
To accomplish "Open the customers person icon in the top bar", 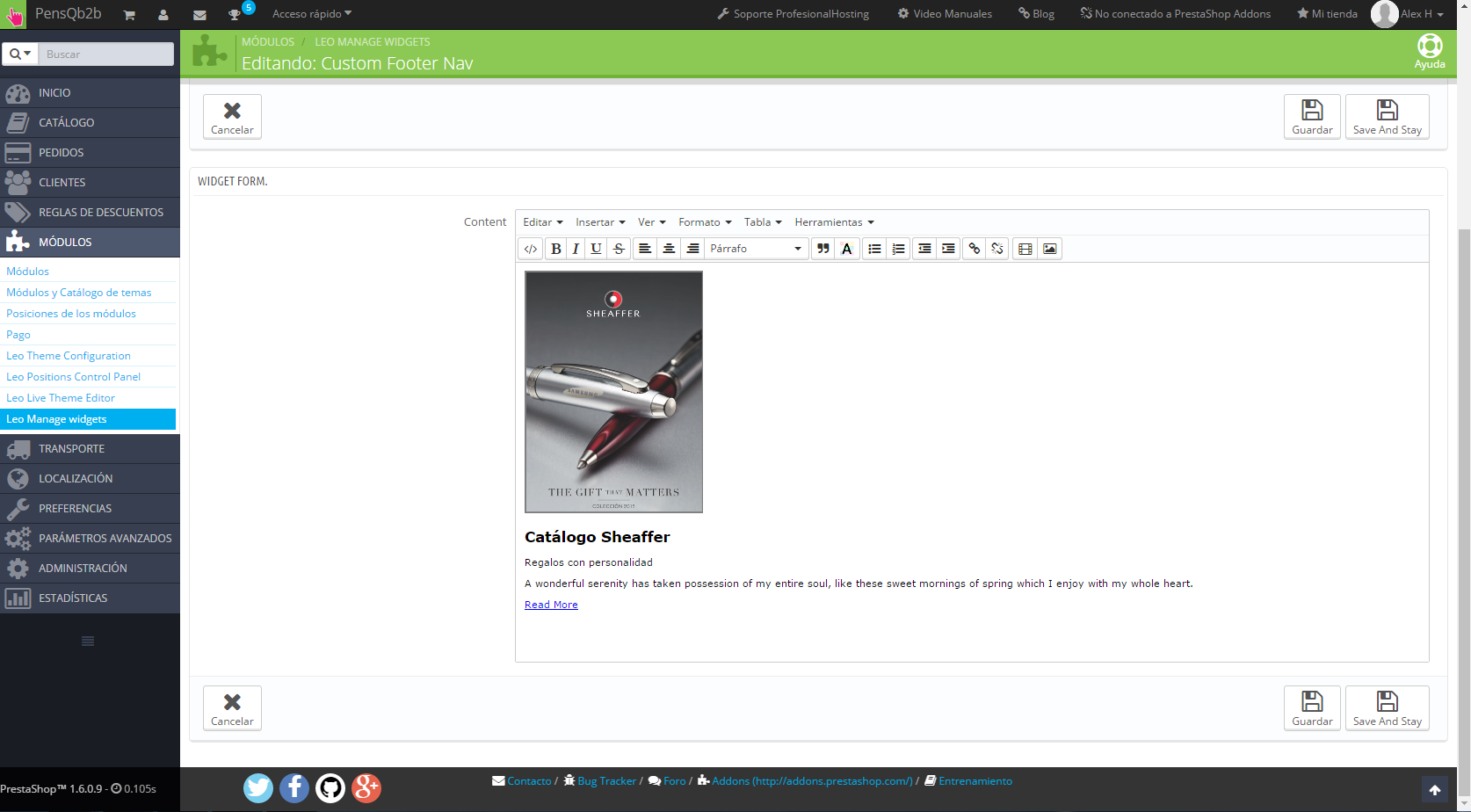I will point(163,15).
